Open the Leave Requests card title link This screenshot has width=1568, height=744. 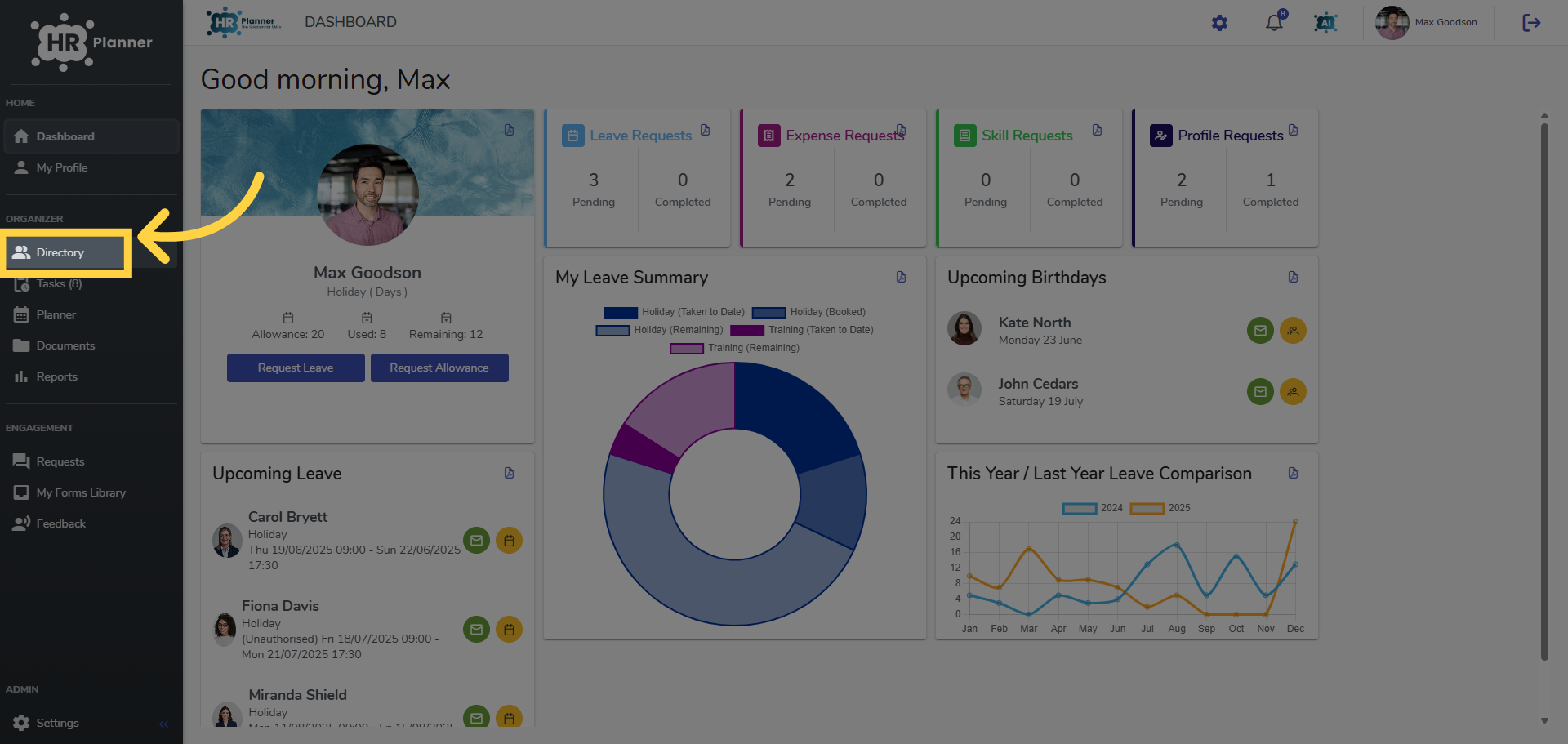tap(641, 136)
